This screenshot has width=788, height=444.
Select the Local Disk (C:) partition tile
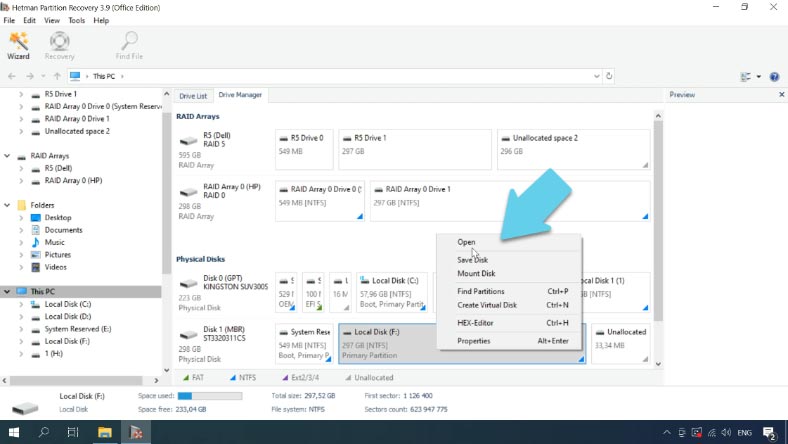click(392, 292)
